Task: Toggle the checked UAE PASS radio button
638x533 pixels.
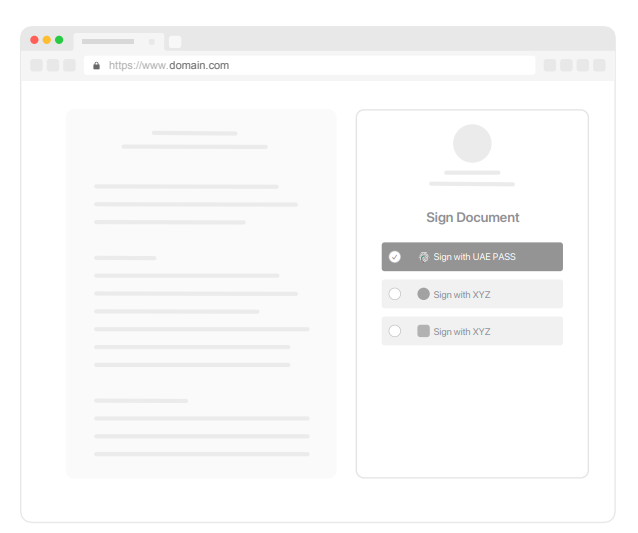Action: click(x=395, y=257)
